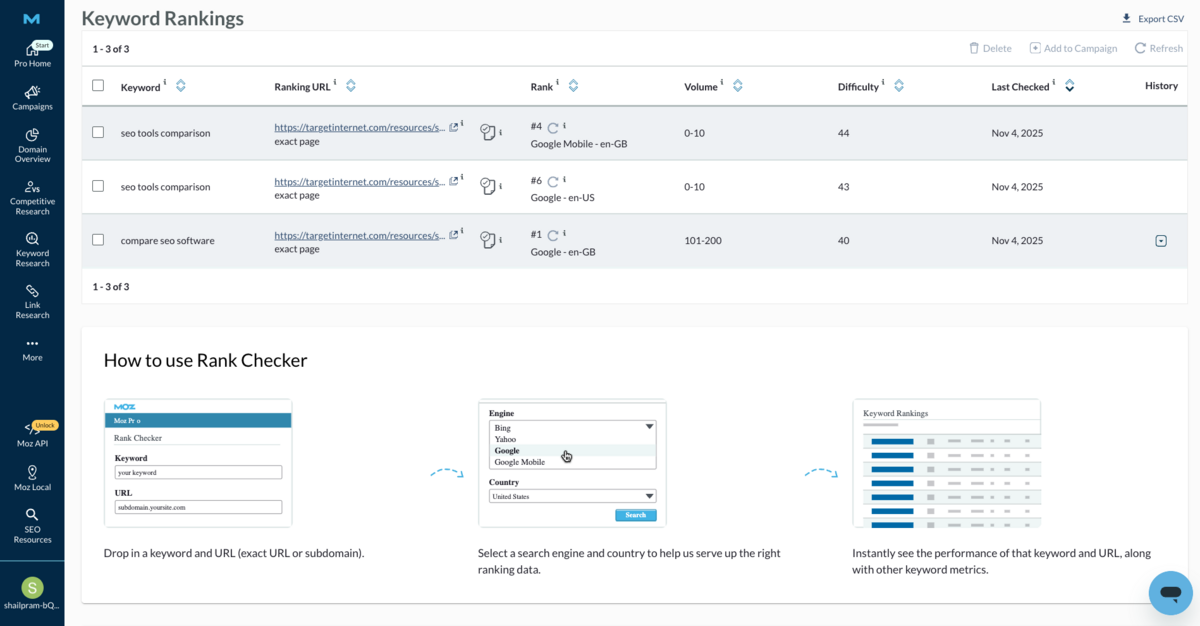
Task: Open the Moz logo home
Action: 32,19
